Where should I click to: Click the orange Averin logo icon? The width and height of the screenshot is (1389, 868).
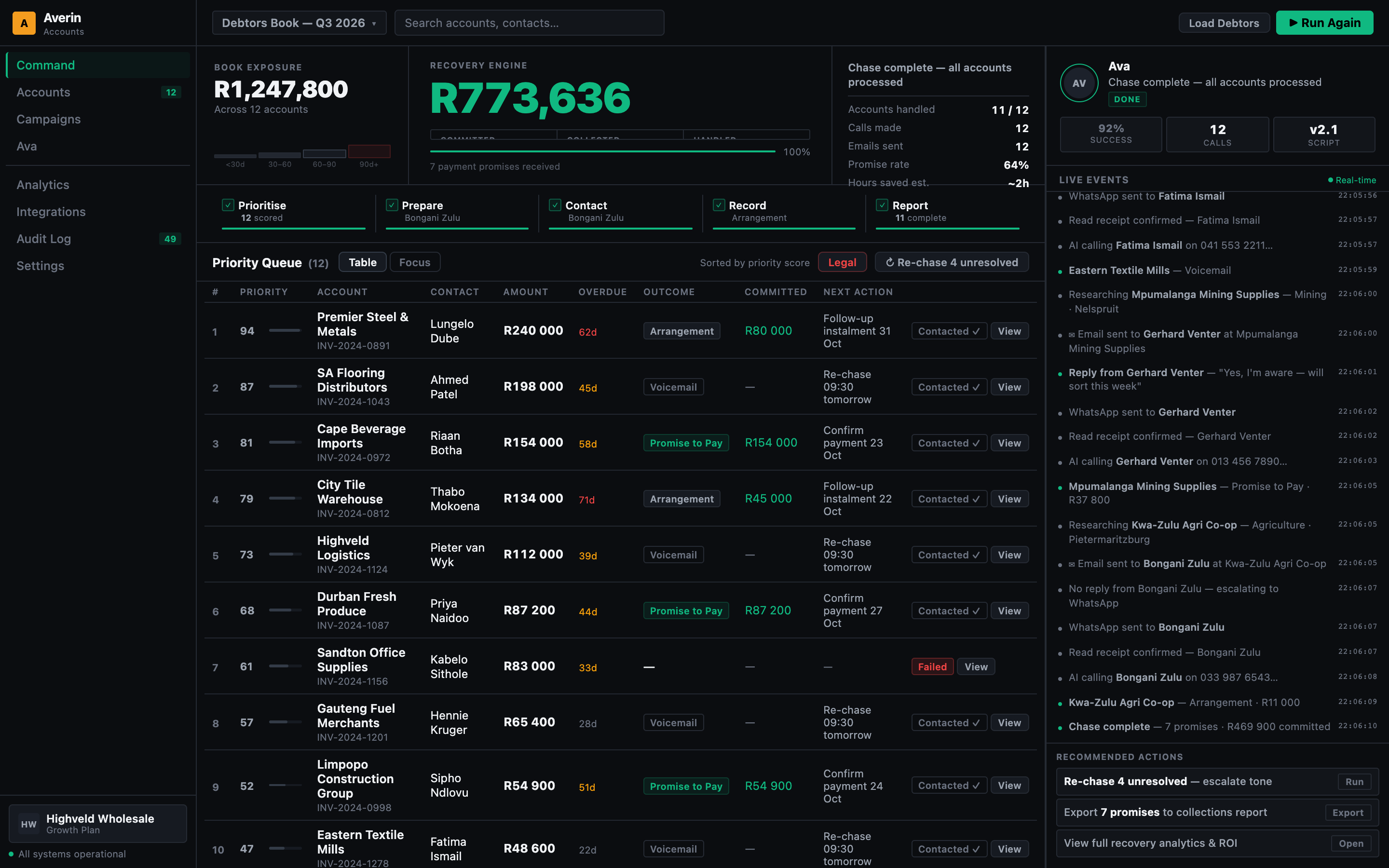24,23
